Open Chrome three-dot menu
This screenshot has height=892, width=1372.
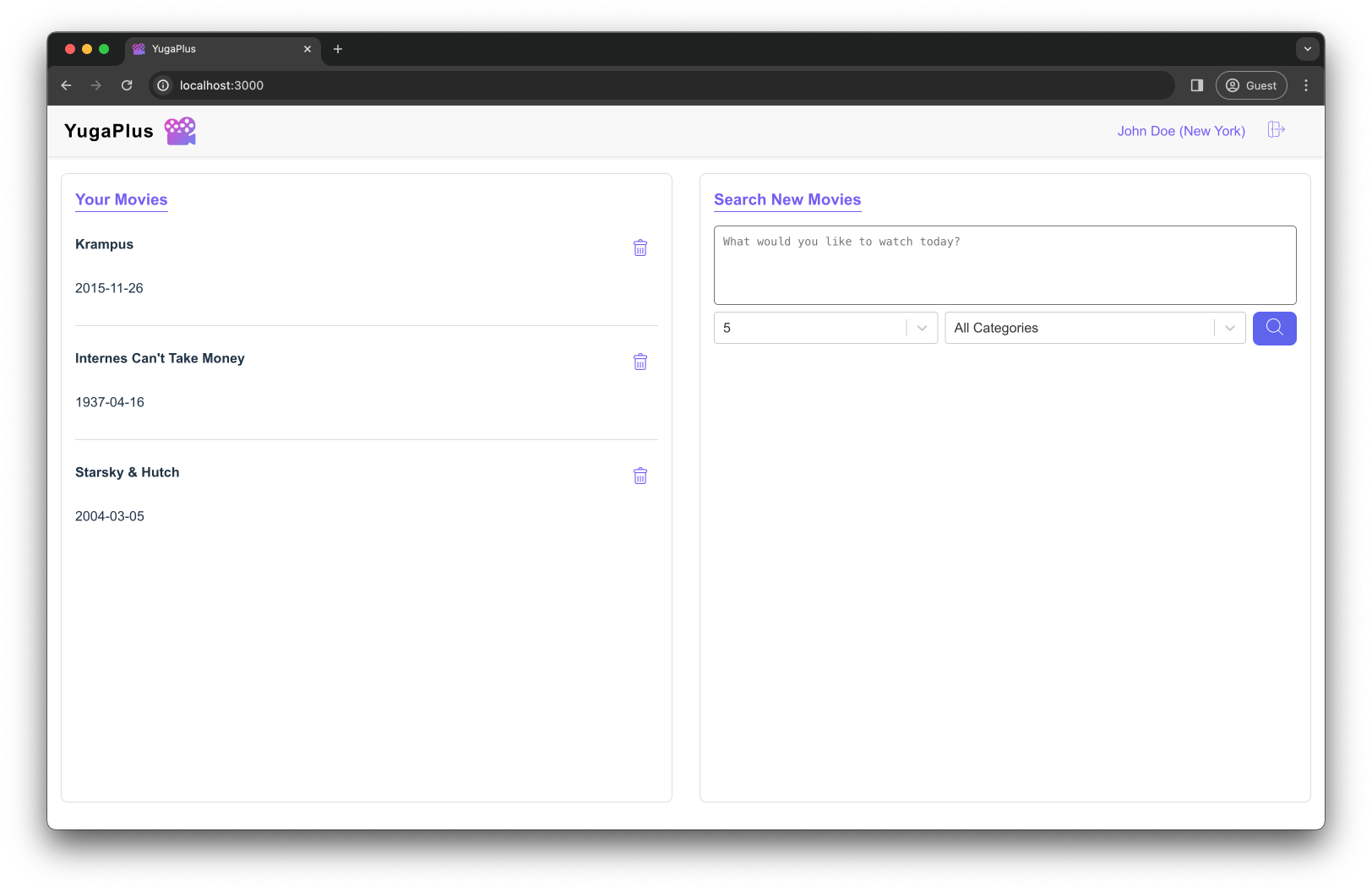1306,85
